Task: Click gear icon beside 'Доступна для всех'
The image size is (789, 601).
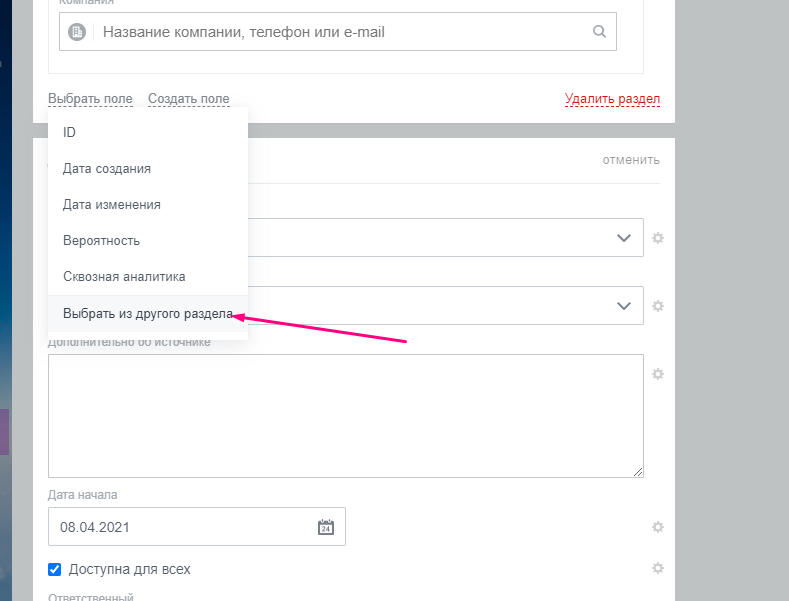Action: [658, 568]
